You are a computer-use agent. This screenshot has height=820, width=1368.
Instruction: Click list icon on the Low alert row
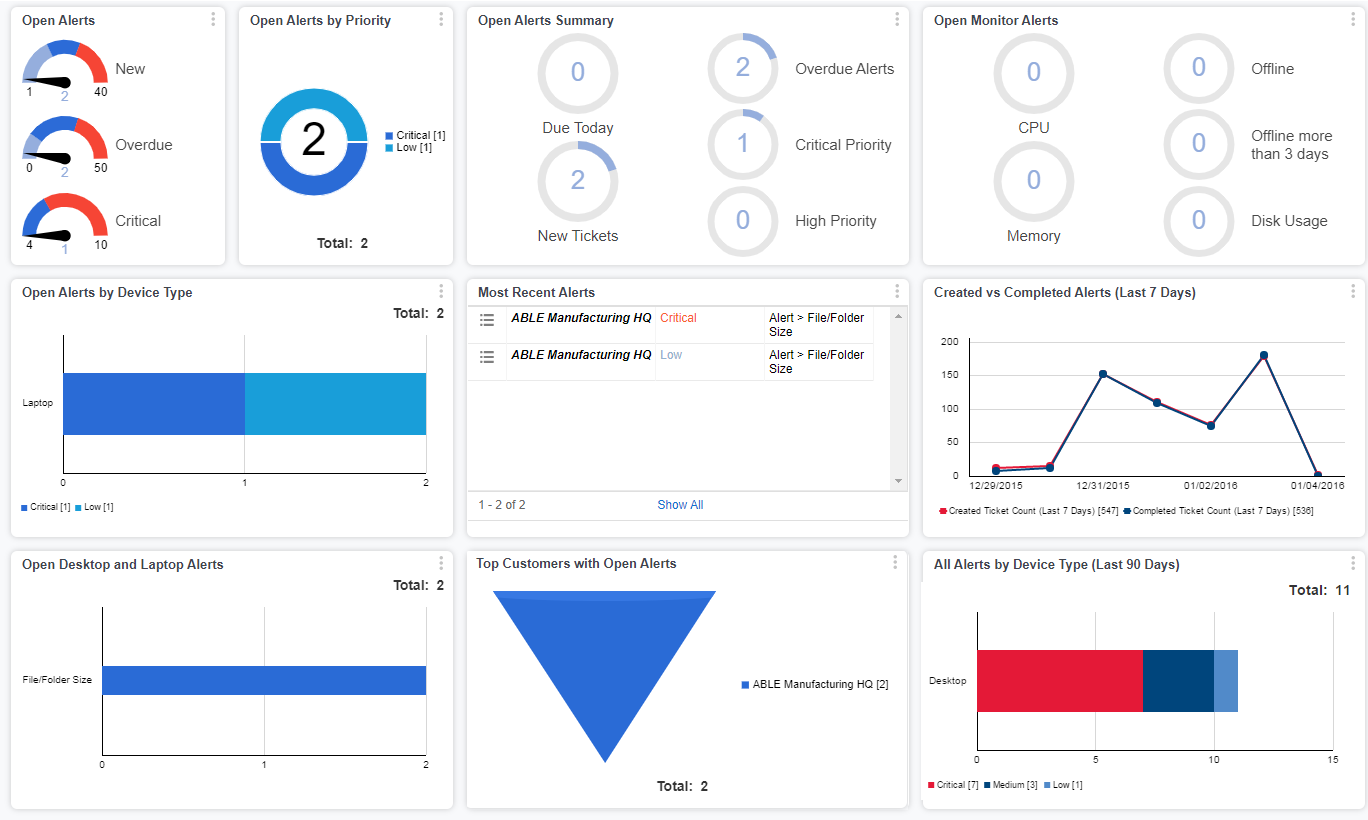tap(487, 357)
